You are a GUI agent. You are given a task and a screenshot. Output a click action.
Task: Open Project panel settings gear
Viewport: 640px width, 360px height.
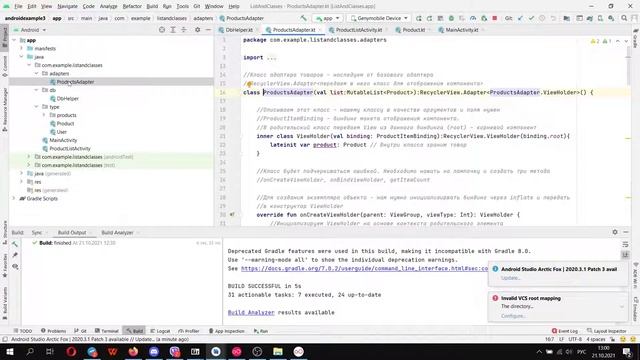point(198,30)
